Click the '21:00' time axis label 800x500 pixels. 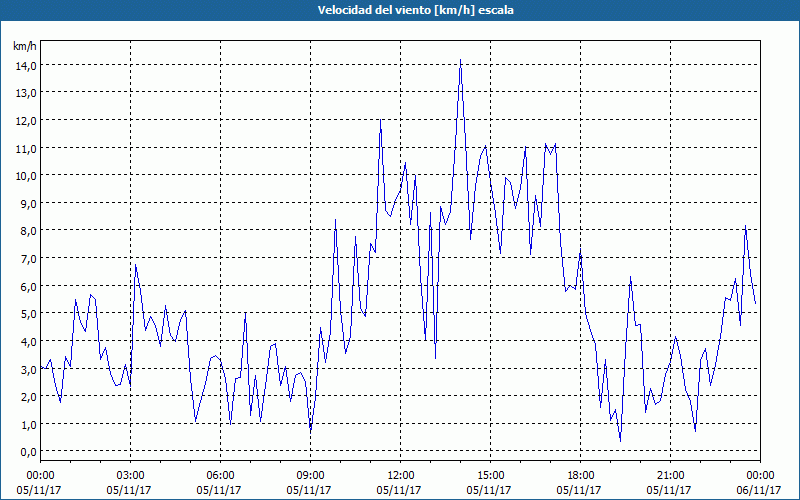pyautogui.click(x=670, y=476)
